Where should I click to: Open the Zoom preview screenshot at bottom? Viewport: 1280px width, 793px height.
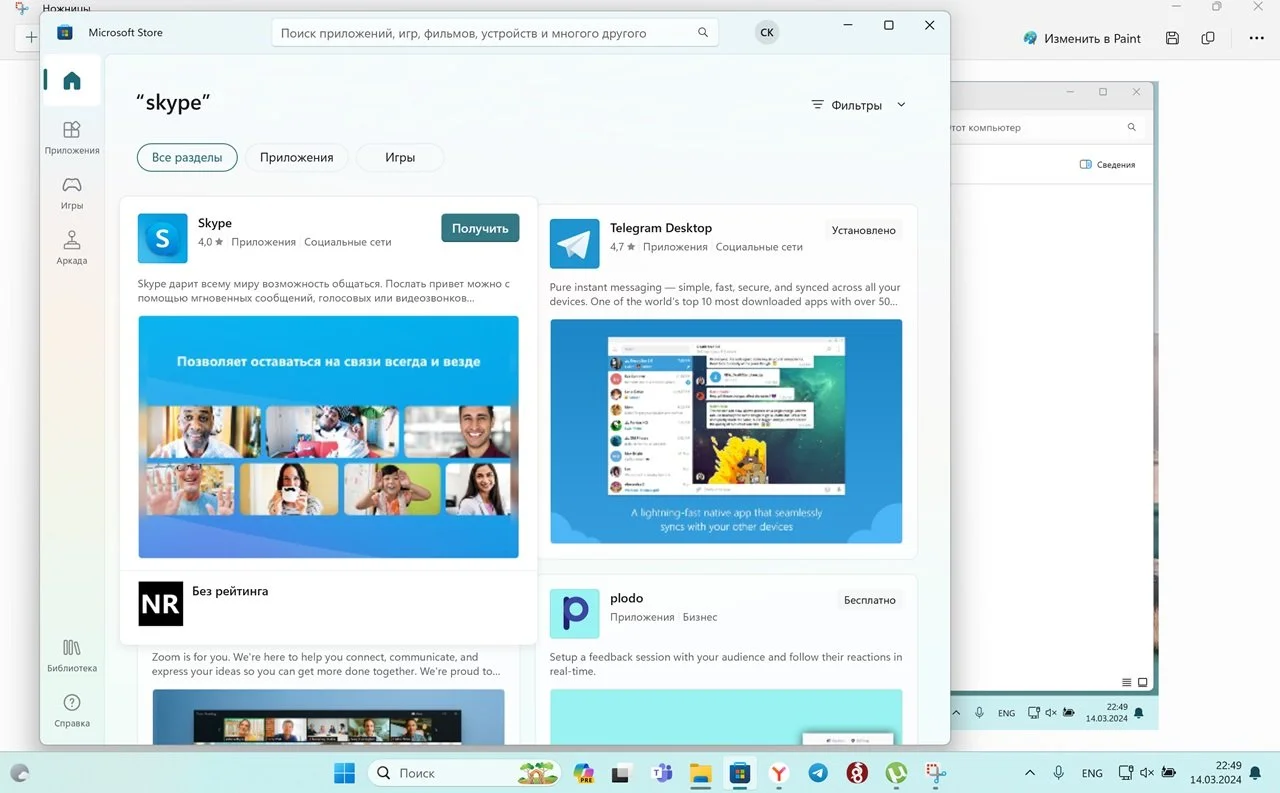(x=328, y=716)
